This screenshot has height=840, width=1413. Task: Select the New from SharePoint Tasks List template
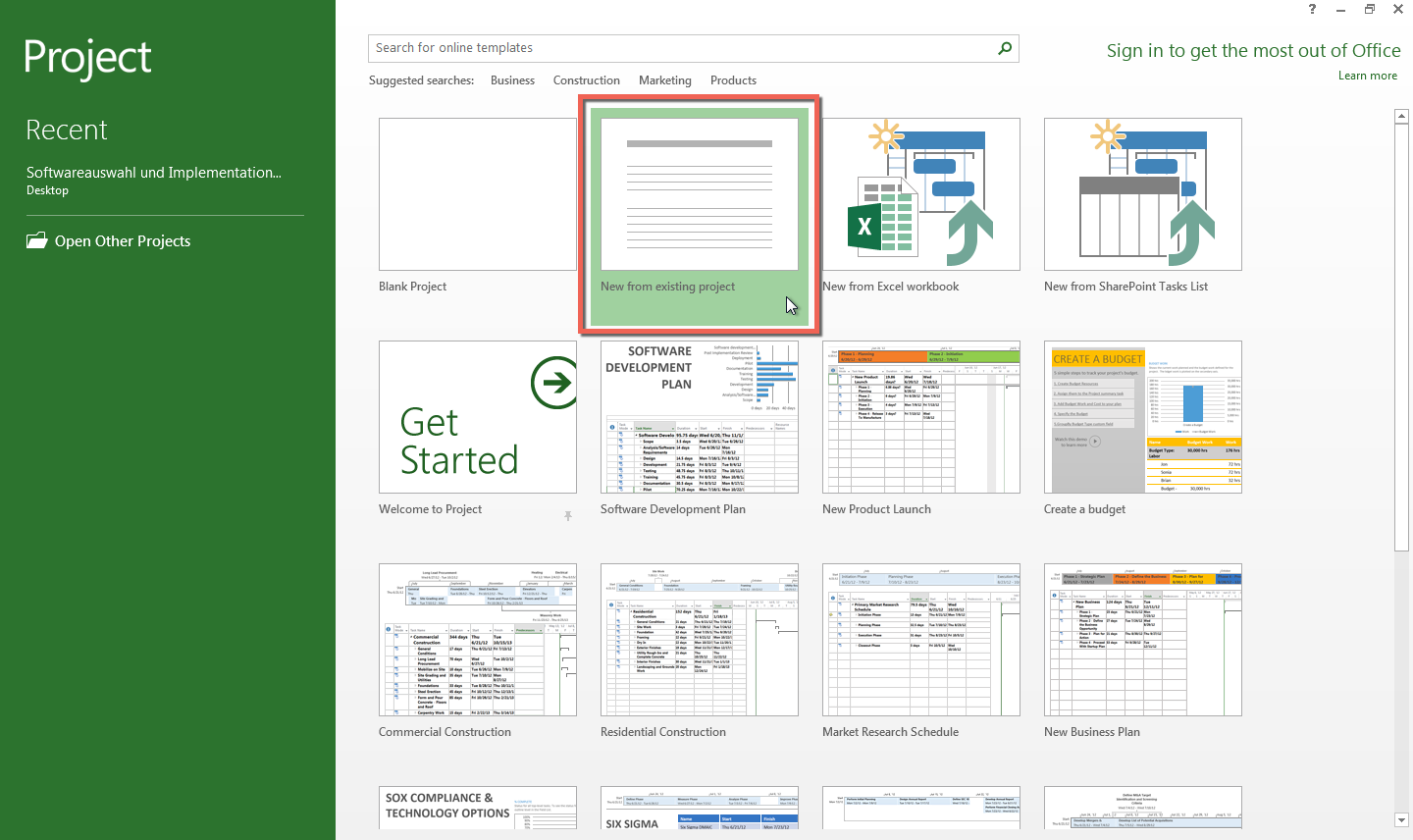coord(1142,193)
